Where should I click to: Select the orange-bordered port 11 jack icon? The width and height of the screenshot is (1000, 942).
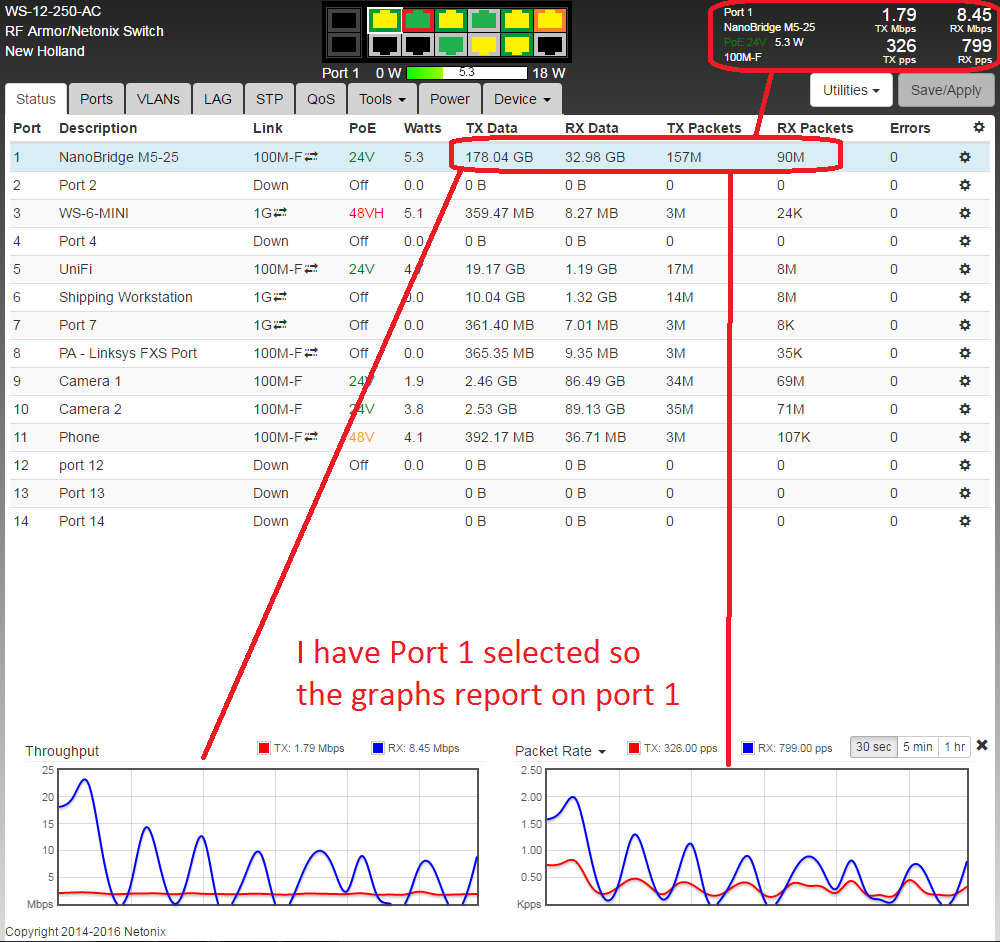pyautogui.click(x=549, y=19)
